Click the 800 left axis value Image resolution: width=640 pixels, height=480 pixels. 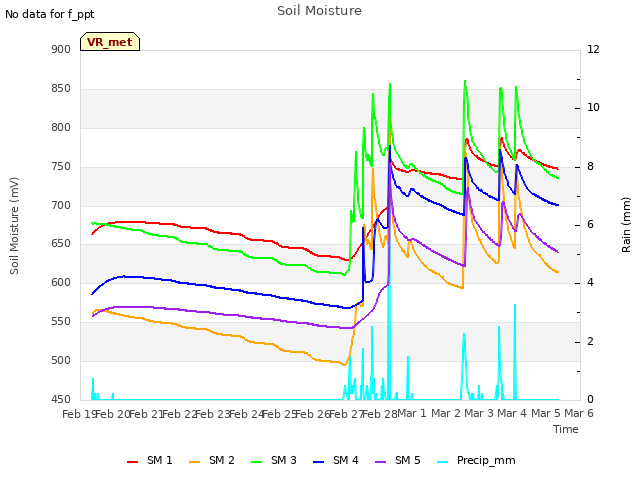[61, 128]
